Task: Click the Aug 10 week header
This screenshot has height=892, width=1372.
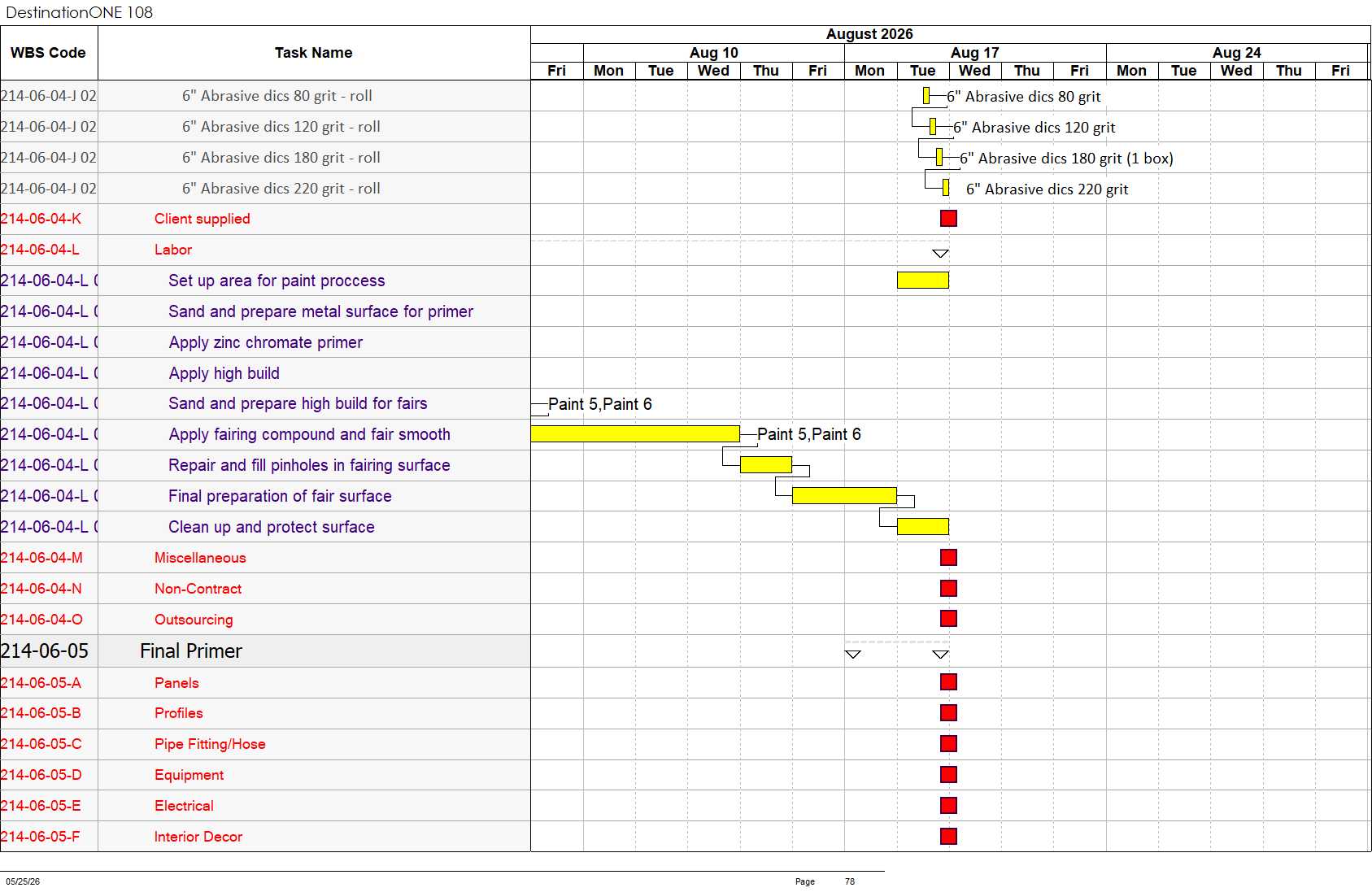Action: pyautogui.click(x=714, y=53)
